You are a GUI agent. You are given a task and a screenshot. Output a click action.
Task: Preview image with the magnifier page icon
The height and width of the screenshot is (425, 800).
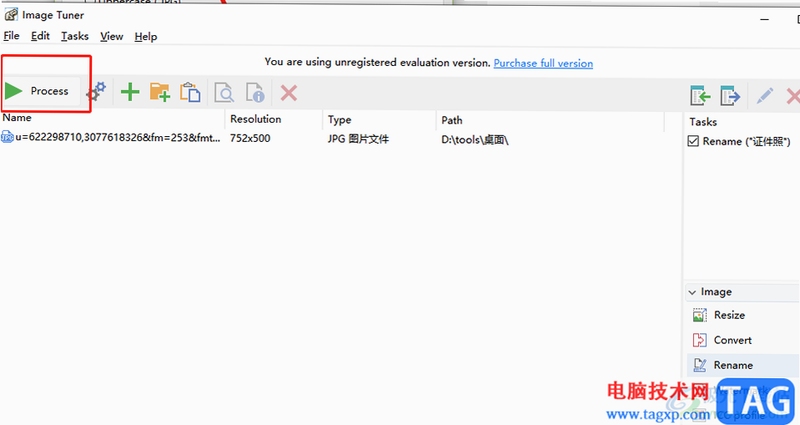pyautogui.click(x=224, y=93)
